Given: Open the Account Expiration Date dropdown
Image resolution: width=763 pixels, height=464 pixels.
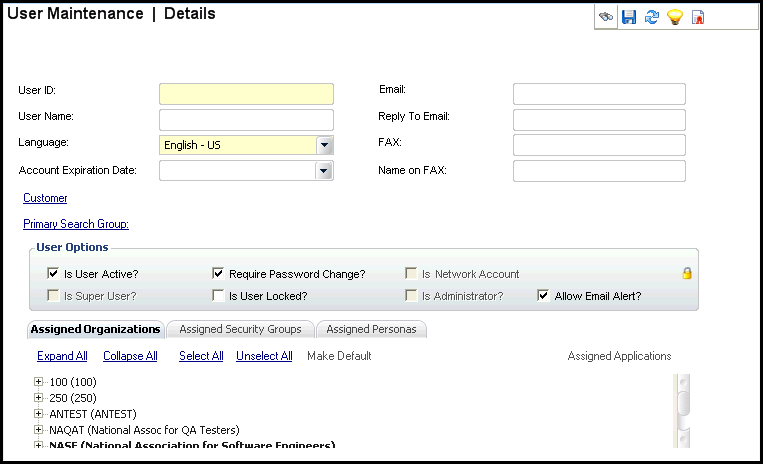Looking at the screenshot, I should [x=324, y=171].
